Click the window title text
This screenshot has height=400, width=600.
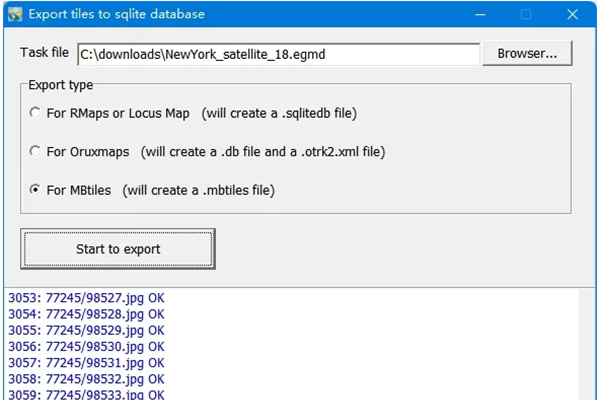pyautogui.click(x=117, y=14)
